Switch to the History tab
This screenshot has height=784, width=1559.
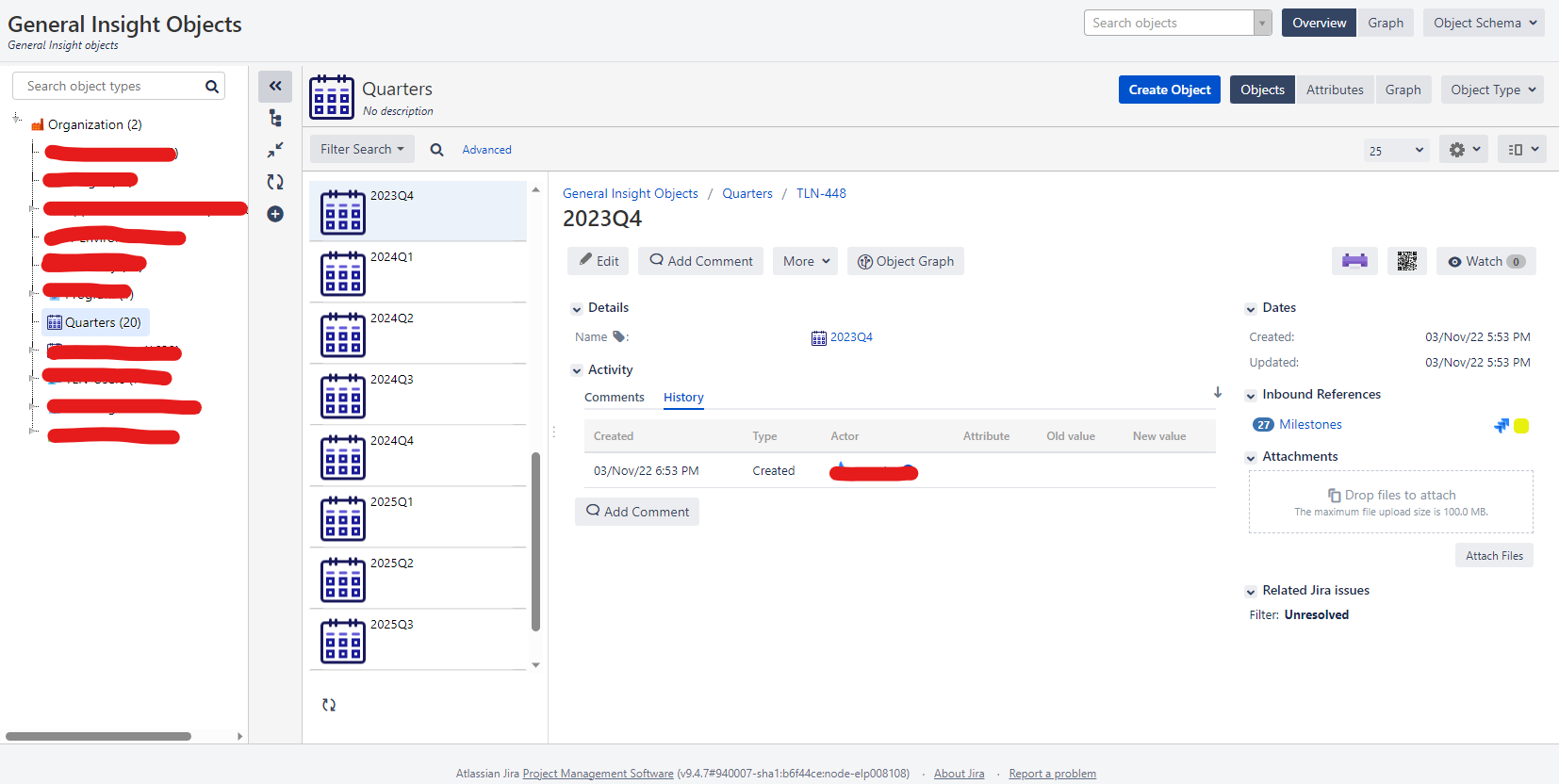[683, 398]
